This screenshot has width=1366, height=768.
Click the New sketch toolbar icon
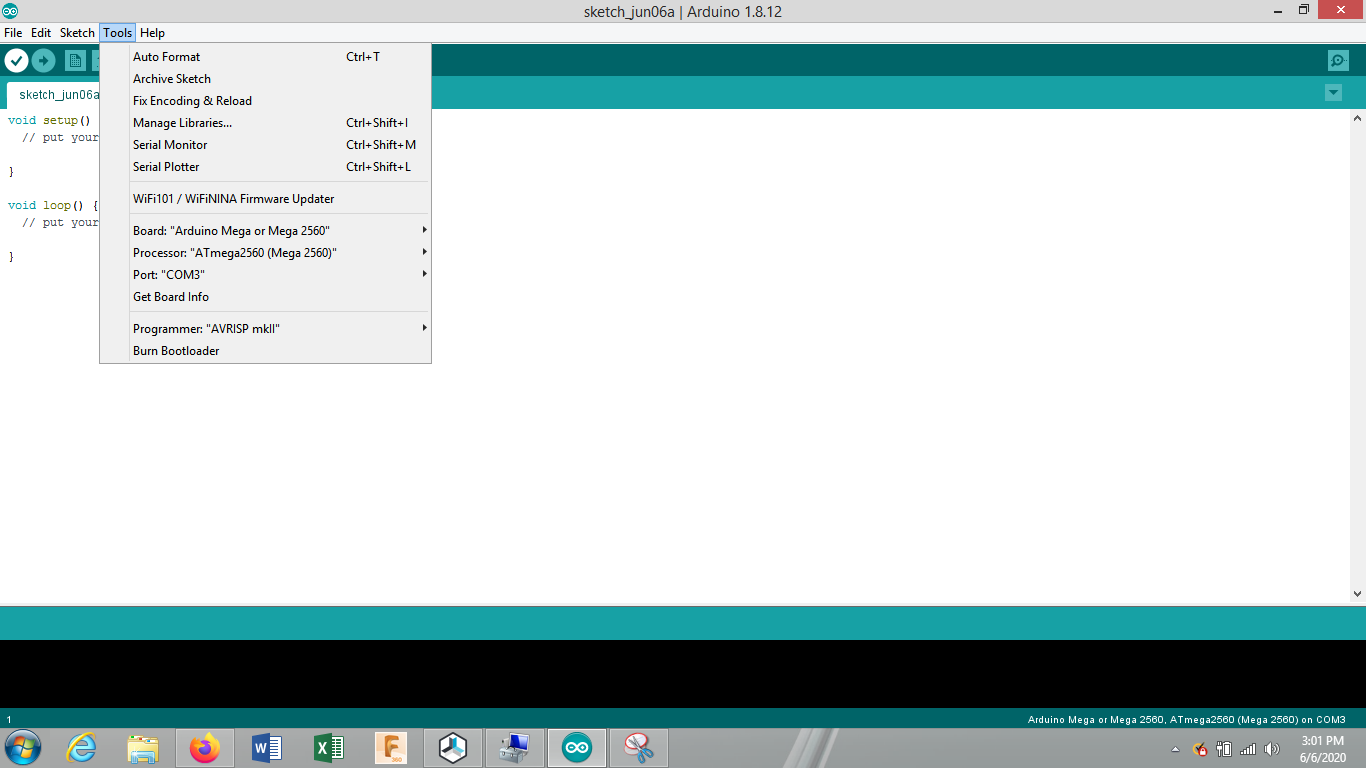click(75, 60)
